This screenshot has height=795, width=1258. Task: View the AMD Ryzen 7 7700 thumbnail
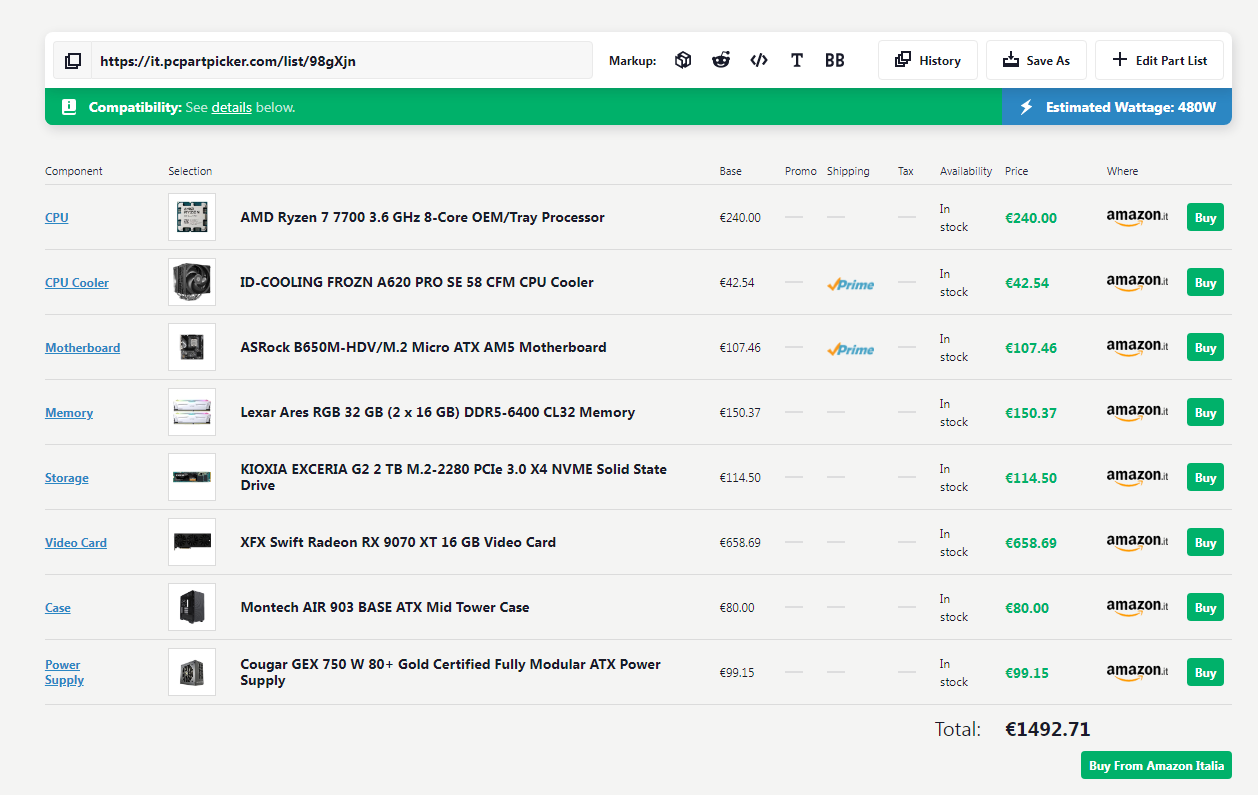(192, 217)
